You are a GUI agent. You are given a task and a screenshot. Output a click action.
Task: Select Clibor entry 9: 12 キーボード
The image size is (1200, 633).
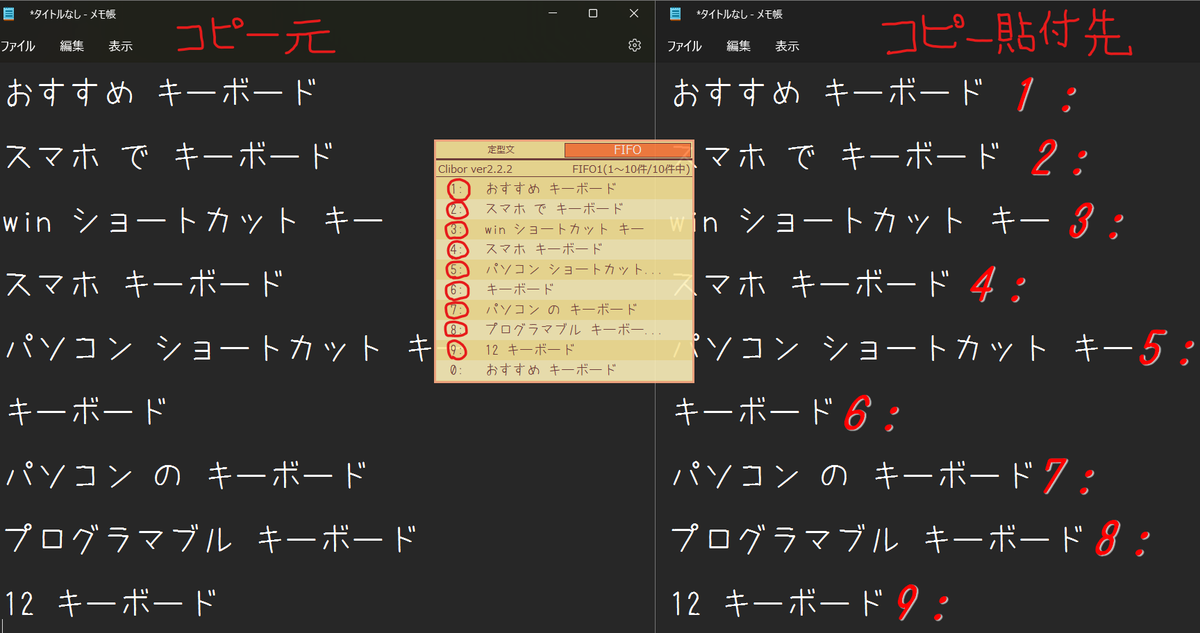click(564, 349)
